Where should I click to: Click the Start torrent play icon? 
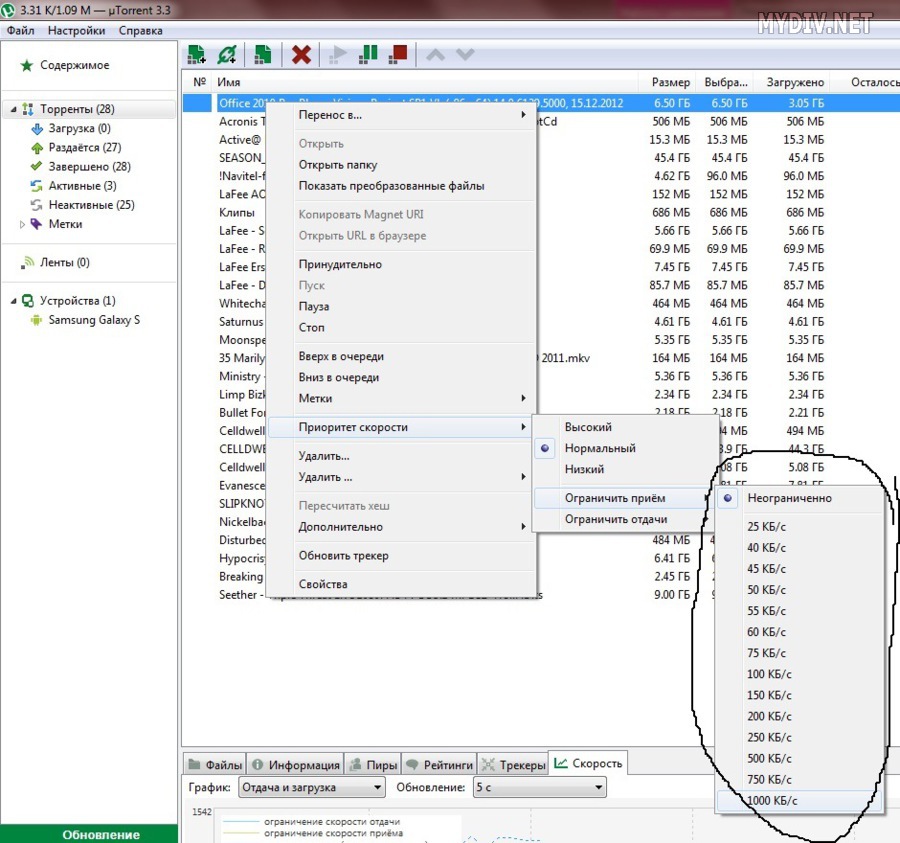pyautogui.click(x=338, y=55)
